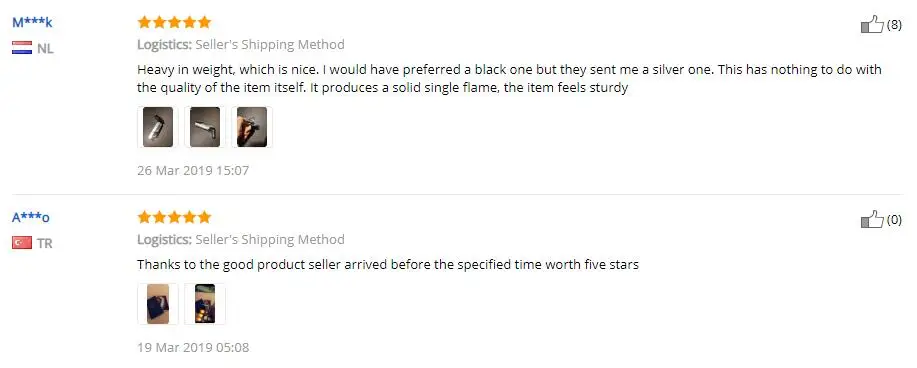Like M***k's review with thumbs-up icon

(x=872, y=24)
